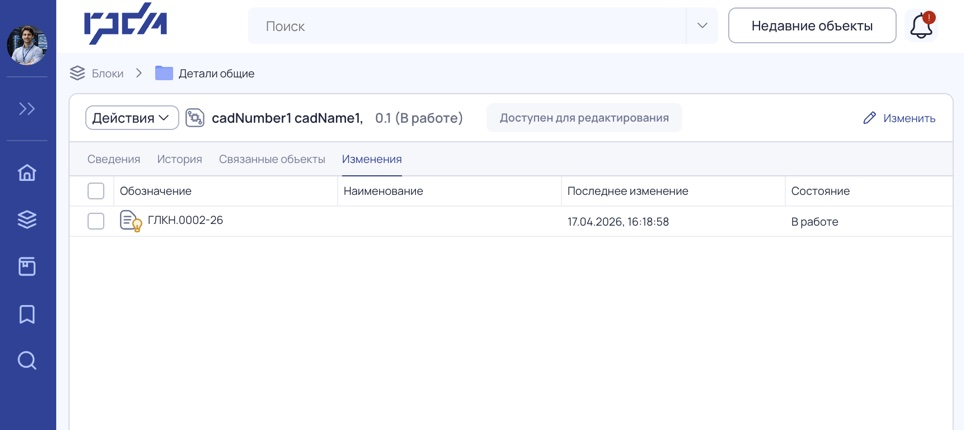Expand the search options dropdown arrow

[x=702, y=26]
